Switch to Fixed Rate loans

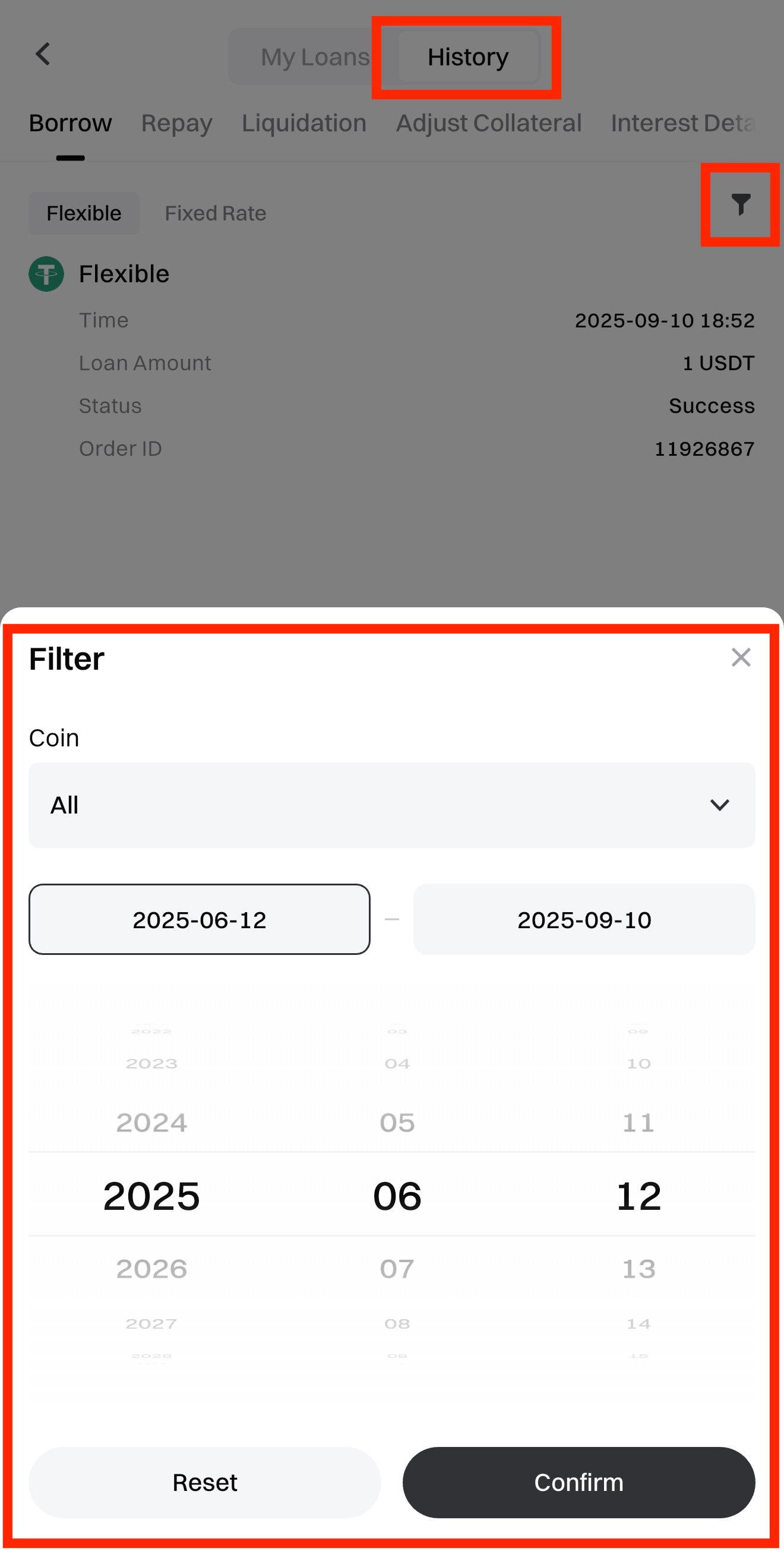point(216,213)
